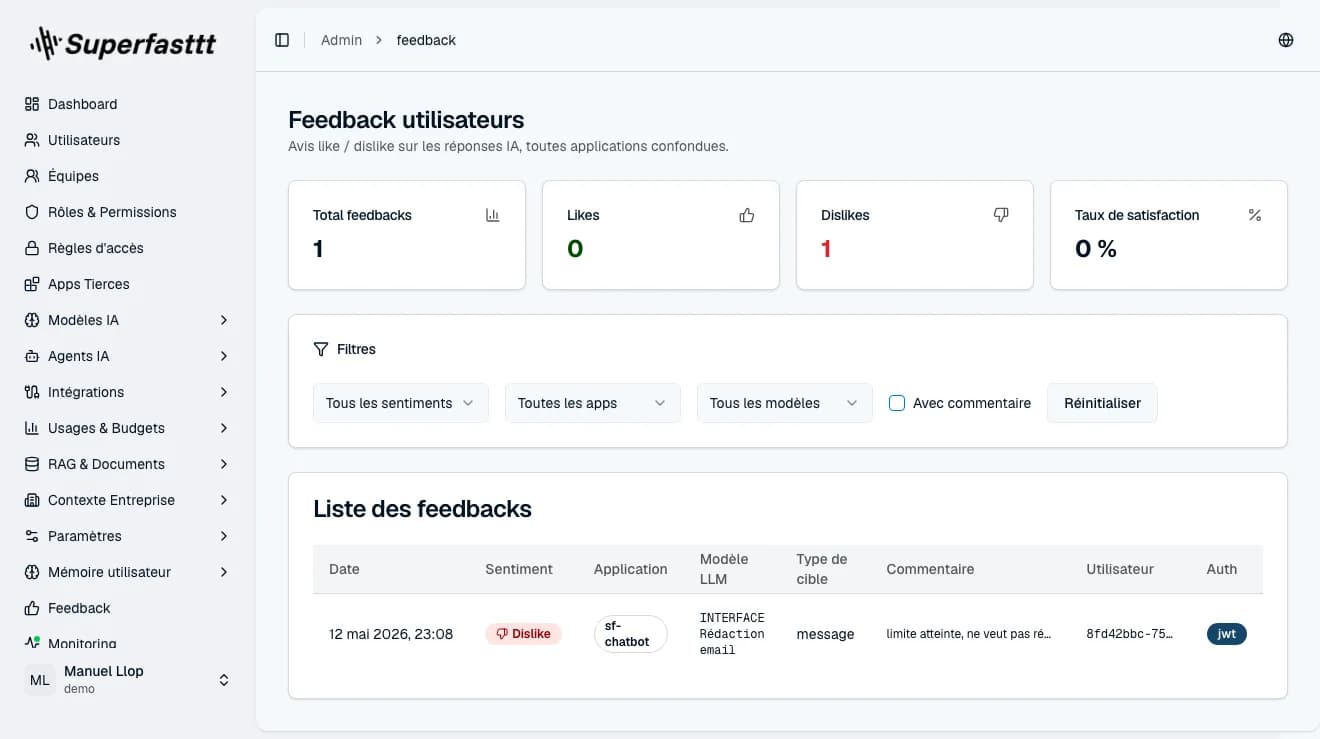Expand the Contexte Entreprise chevron
The width and height of the screenshot is (1320, 739).
click(x=224, y=500)
